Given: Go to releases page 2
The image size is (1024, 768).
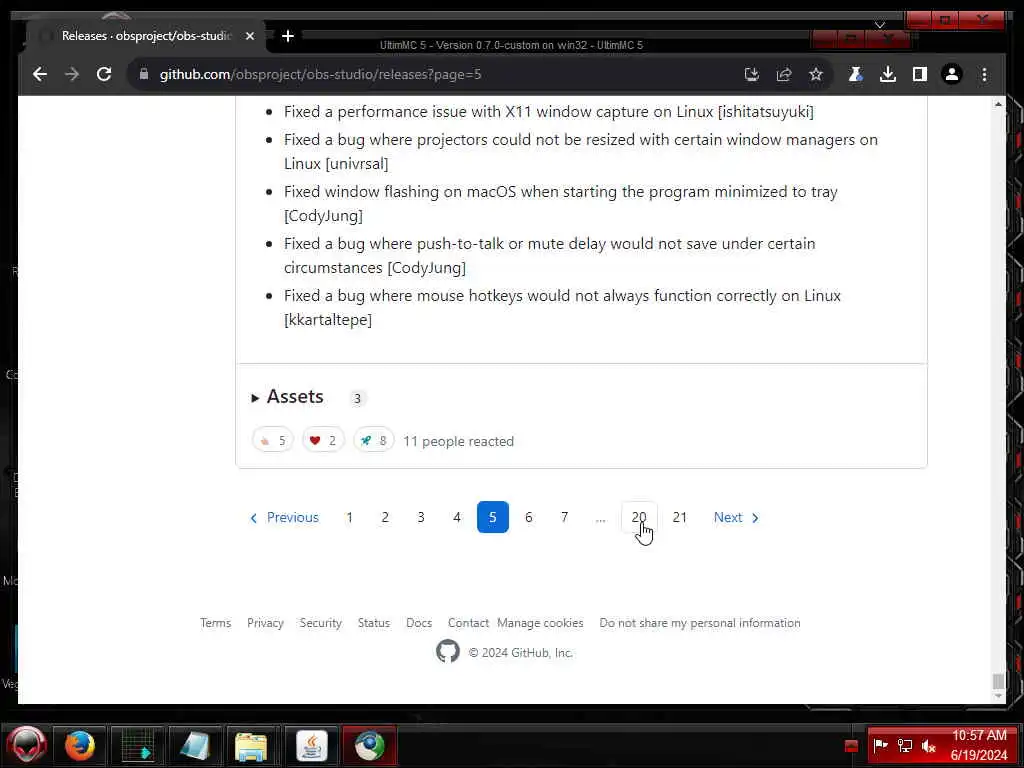Looking at the screenshot, I should click(385, 517).
